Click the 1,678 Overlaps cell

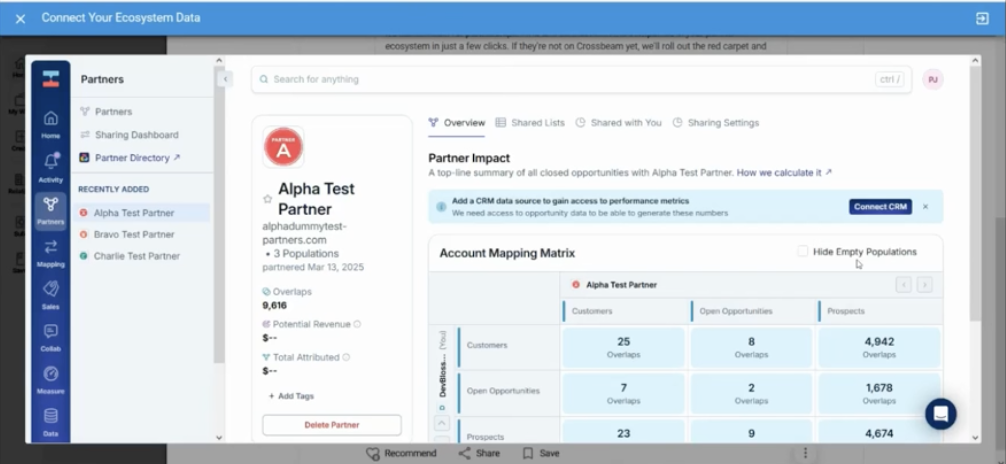[879, 393]
